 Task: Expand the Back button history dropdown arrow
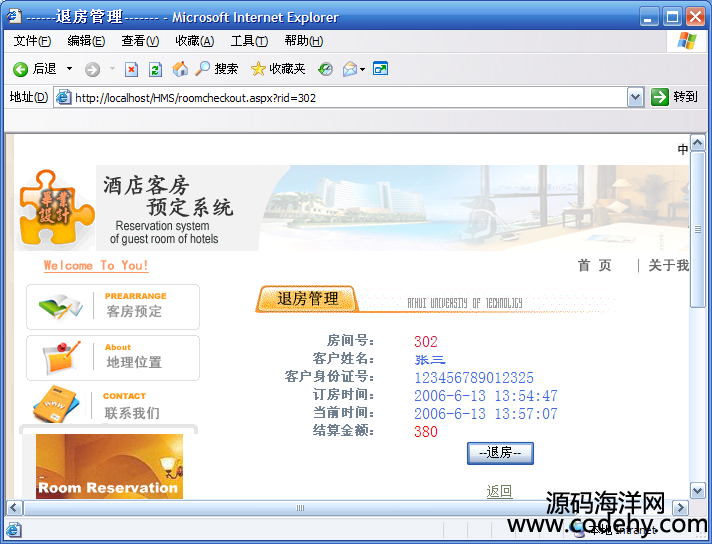coord(70,69)
